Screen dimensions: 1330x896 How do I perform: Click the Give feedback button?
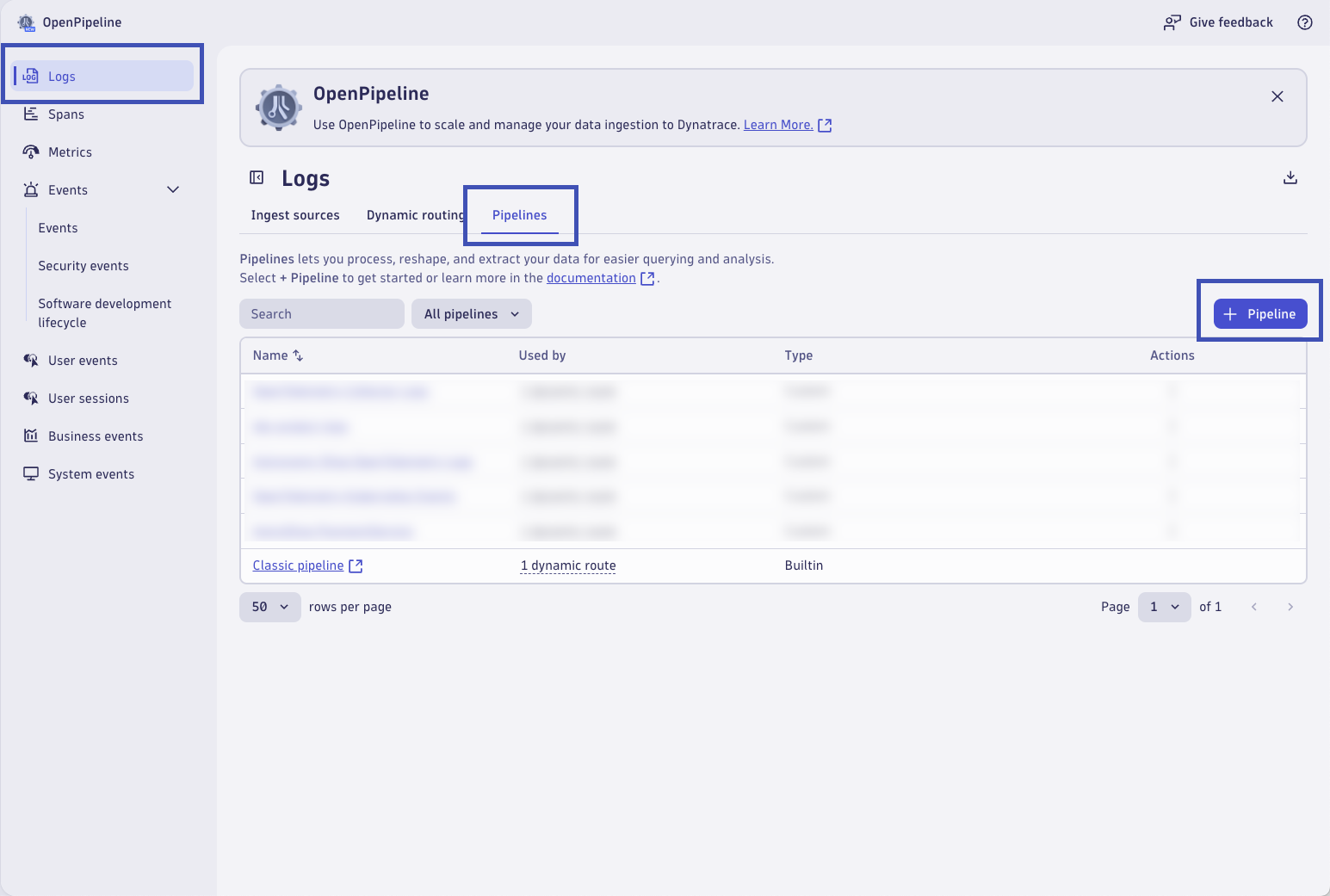coord(1218,22)
